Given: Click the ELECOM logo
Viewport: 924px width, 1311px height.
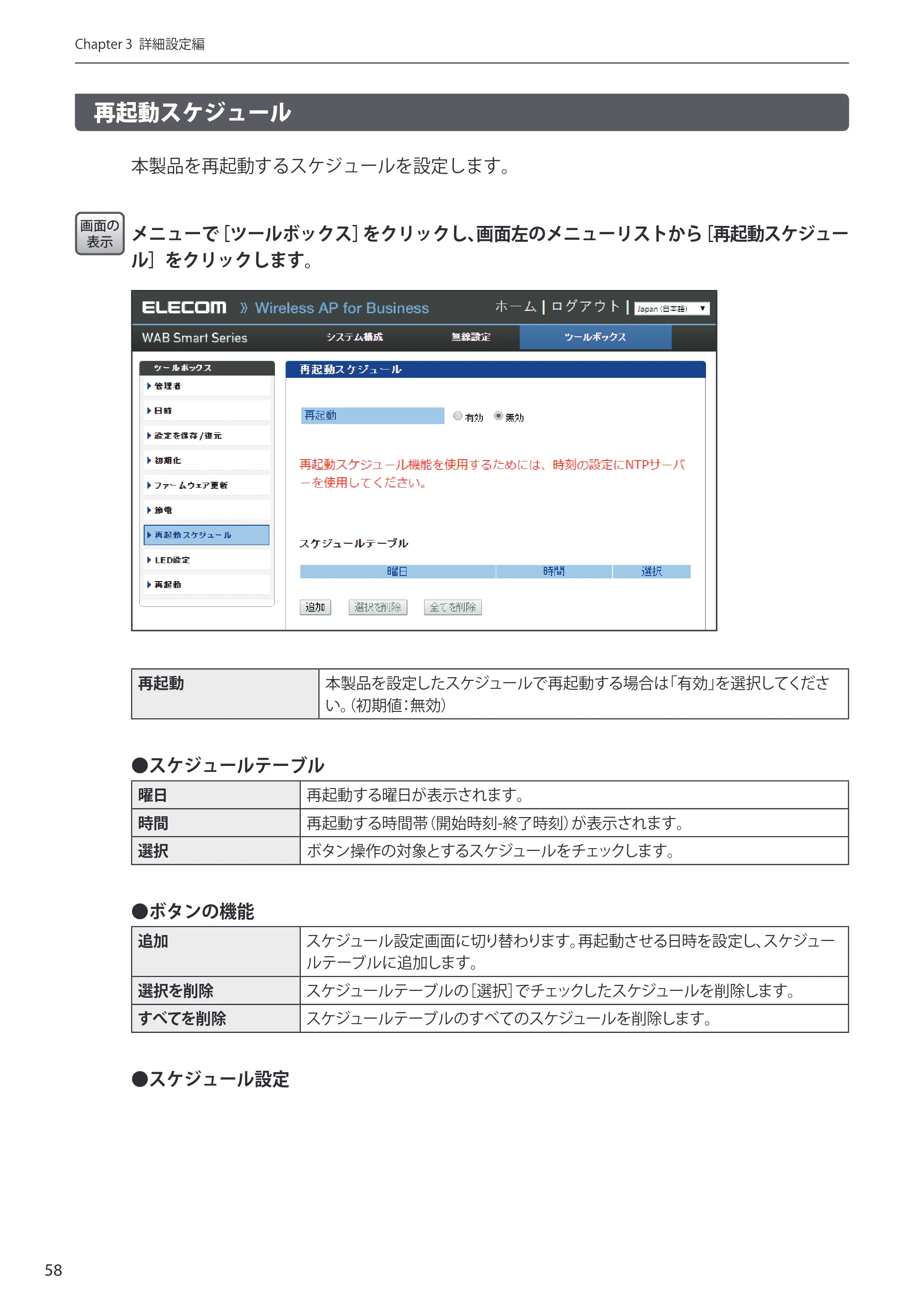Looking at the screenshot, I should (x=184, y=308).
